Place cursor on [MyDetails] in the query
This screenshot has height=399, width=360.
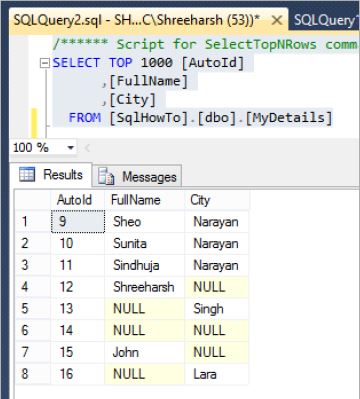click(289, 118)
